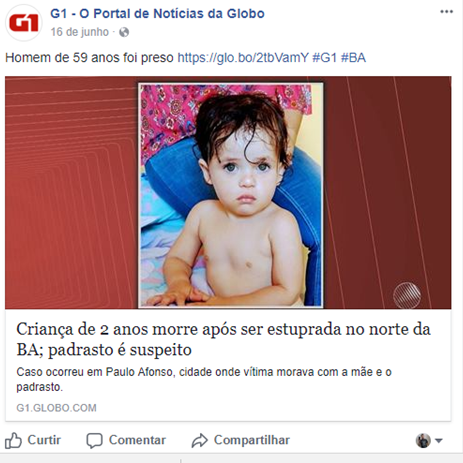Viewport: 463px width, 463px height.
Task: Click the arrow share icon
Action: [200, 440]
